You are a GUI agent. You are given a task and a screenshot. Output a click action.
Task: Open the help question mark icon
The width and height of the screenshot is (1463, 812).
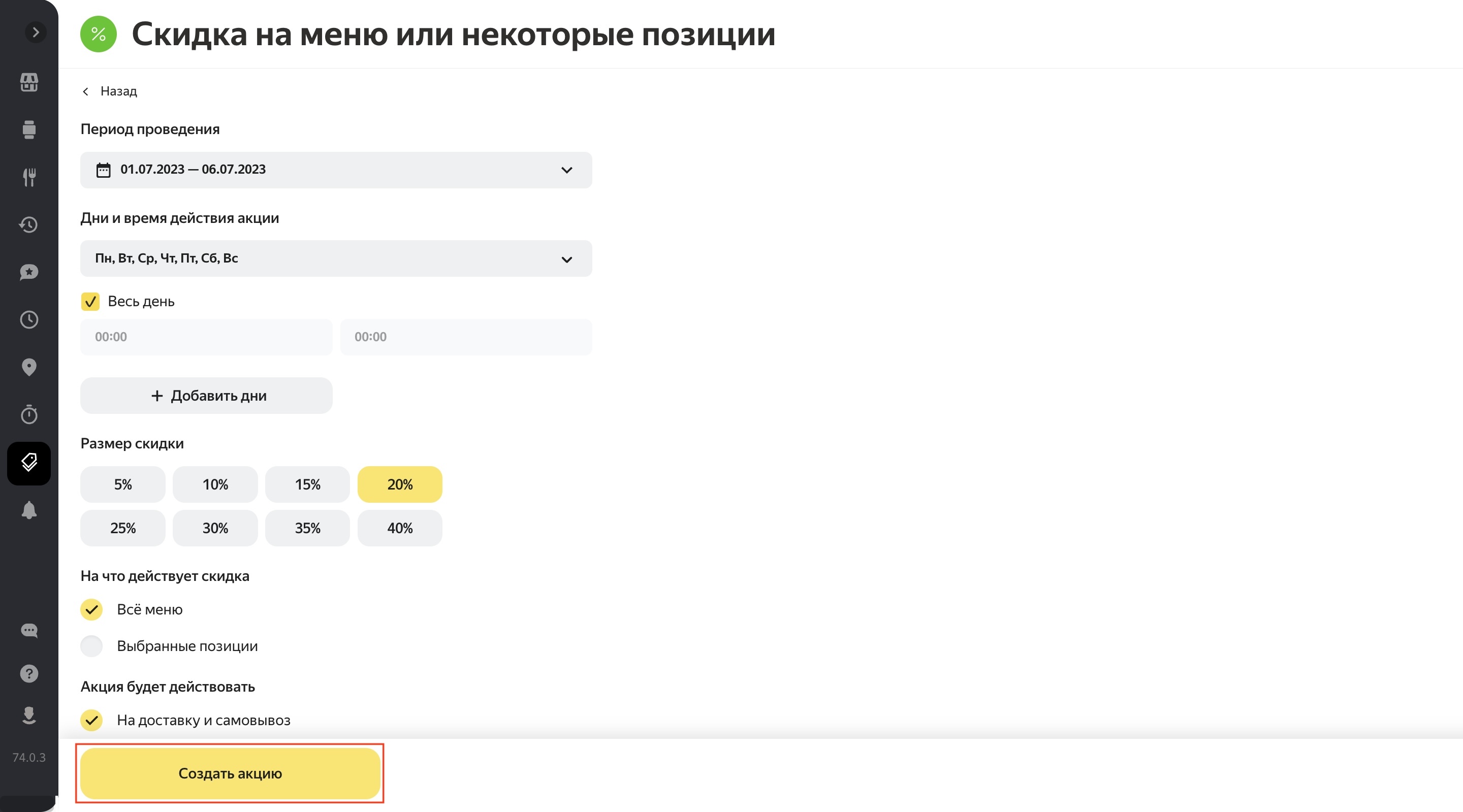click(29, 673)
